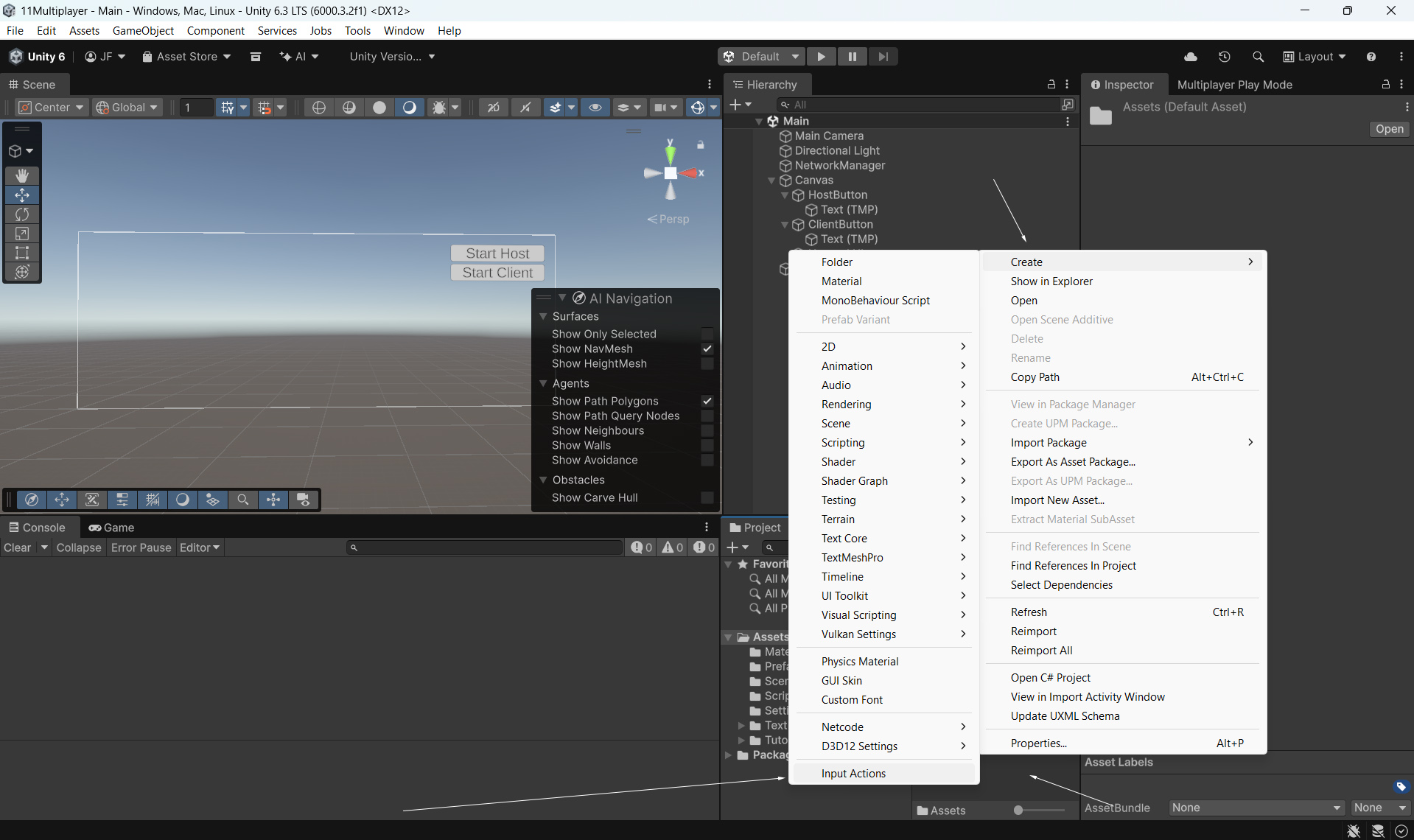1414x840 pixels.
Task: Select the Hand view tool
Action: pyautogui.click(x=22, y=175)
